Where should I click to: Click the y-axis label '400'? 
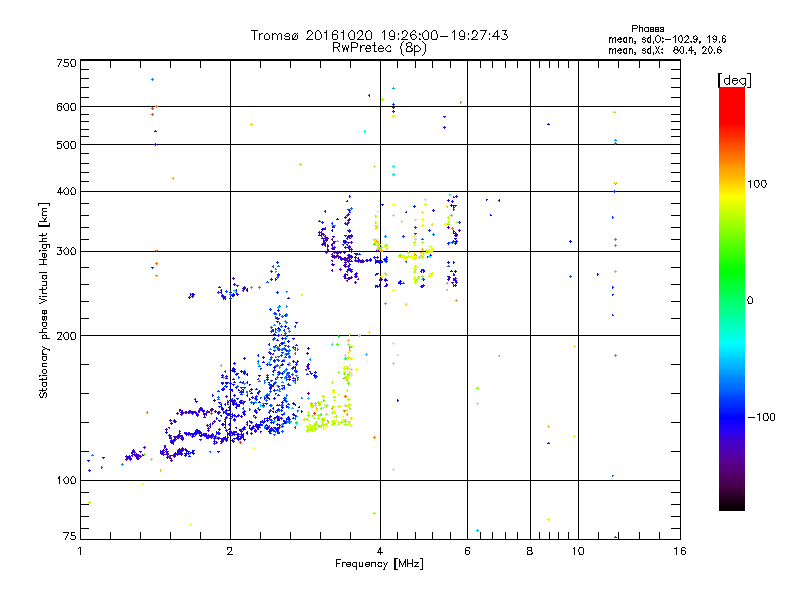66,191
